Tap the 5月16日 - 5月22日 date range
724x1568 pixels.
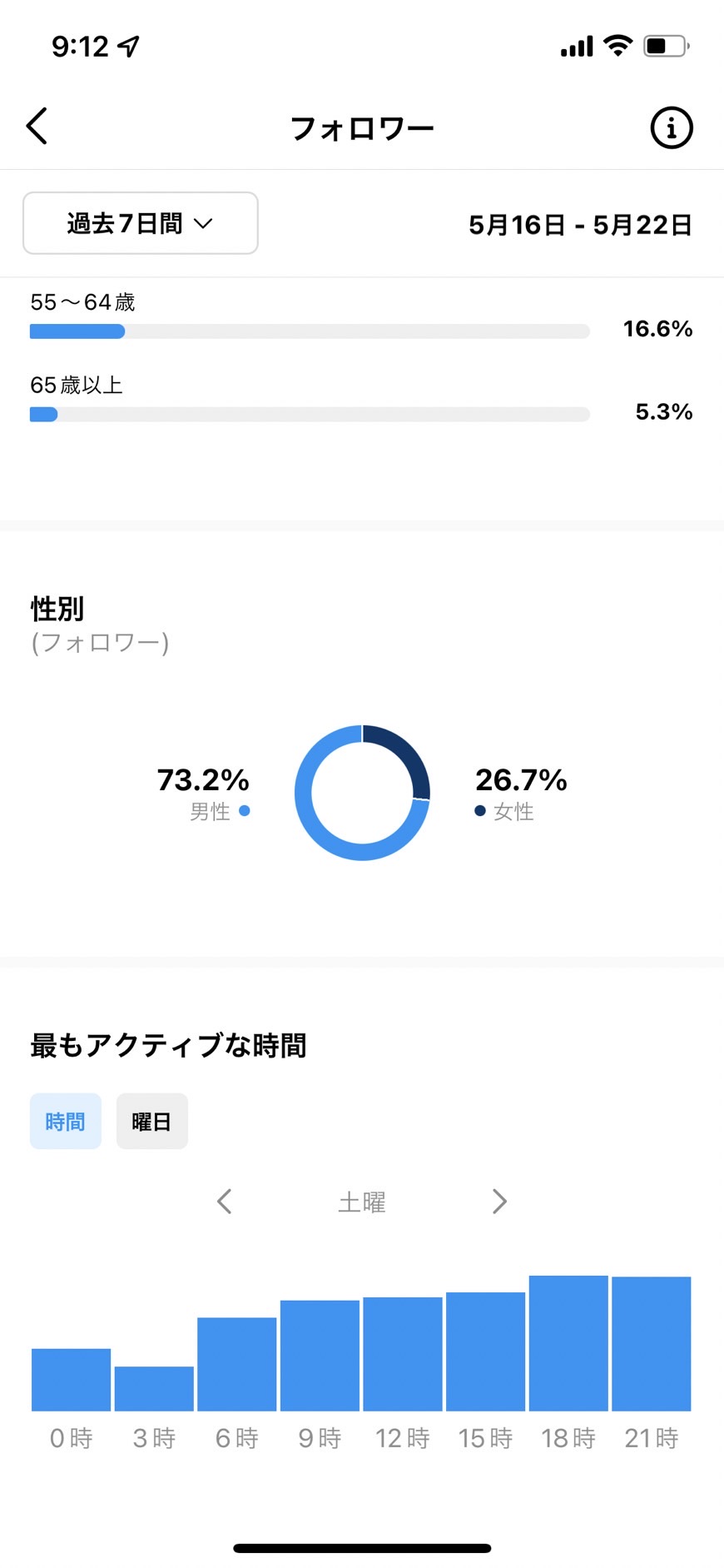(580, 224)
